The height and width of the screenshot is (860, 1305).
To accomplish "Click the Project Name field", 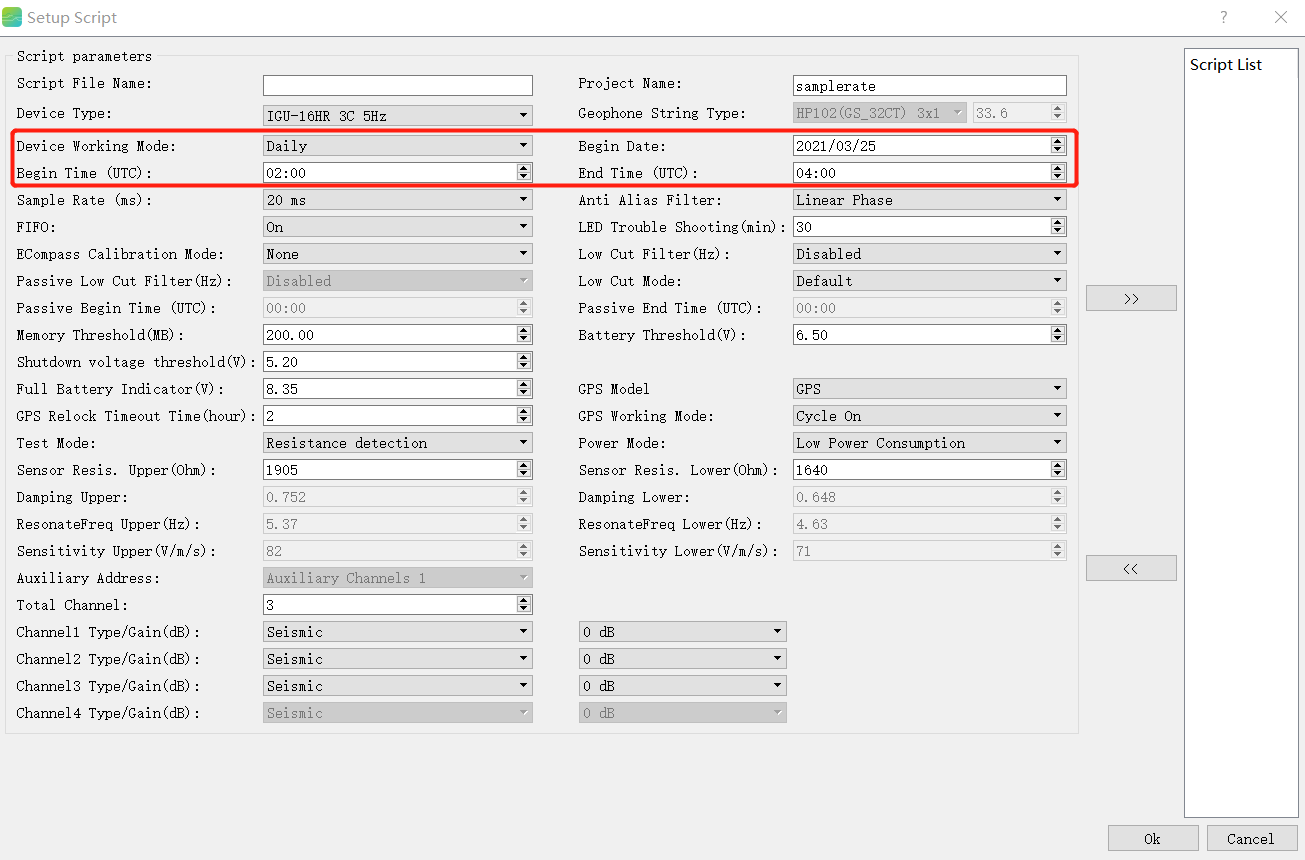I will point(929,86).
